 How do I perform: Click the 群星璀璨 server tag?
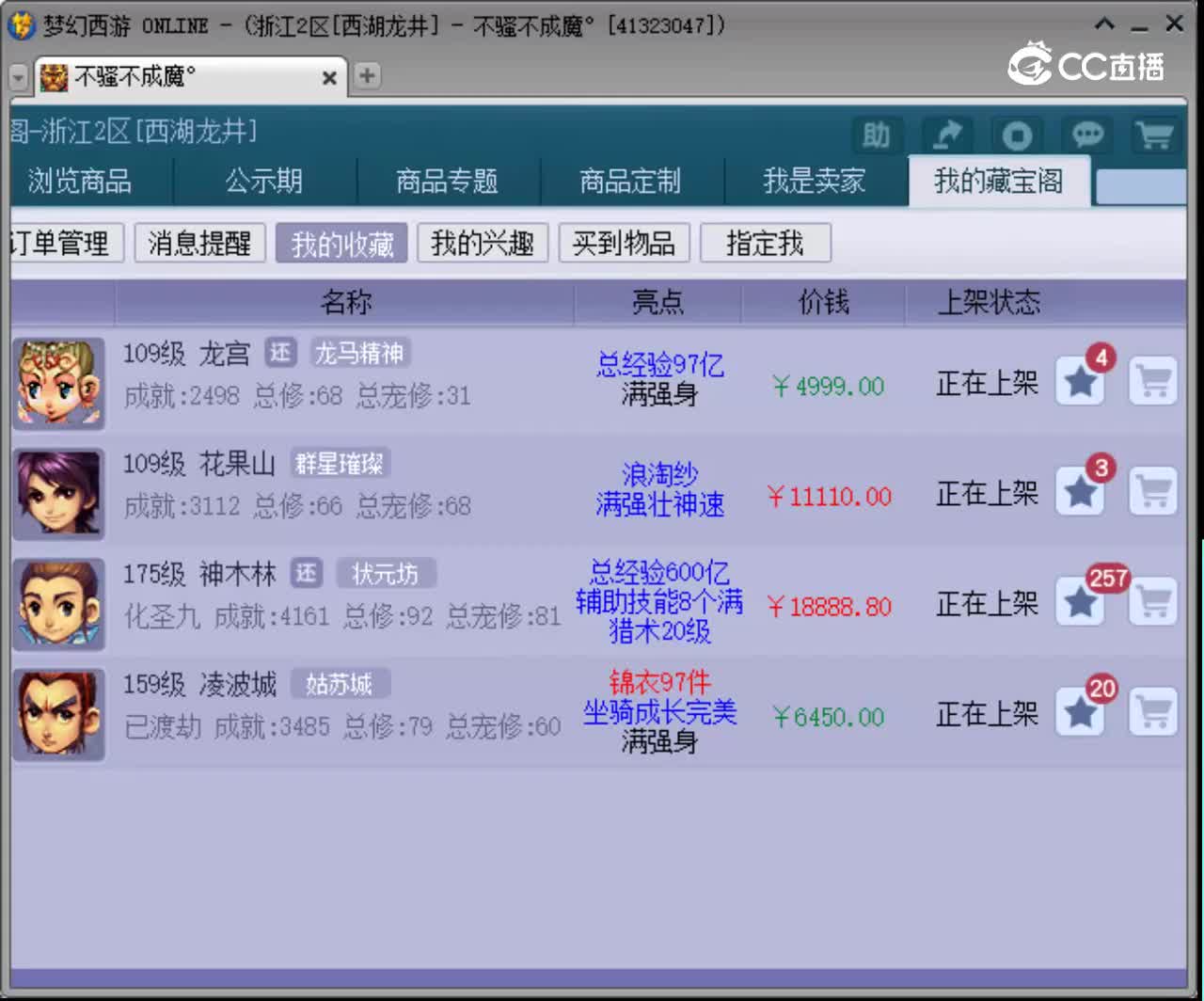(x=339, y=463)
